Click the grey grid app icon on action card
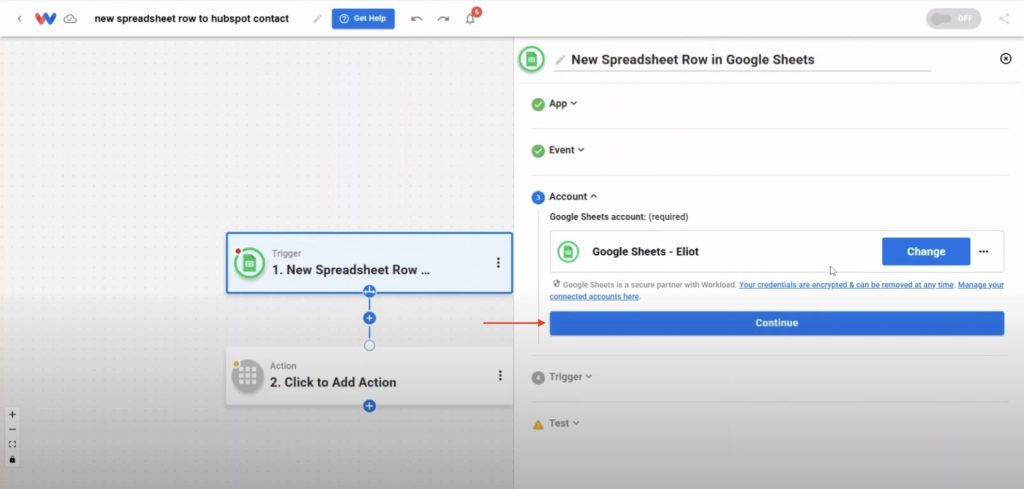 (x=248, y=376)
